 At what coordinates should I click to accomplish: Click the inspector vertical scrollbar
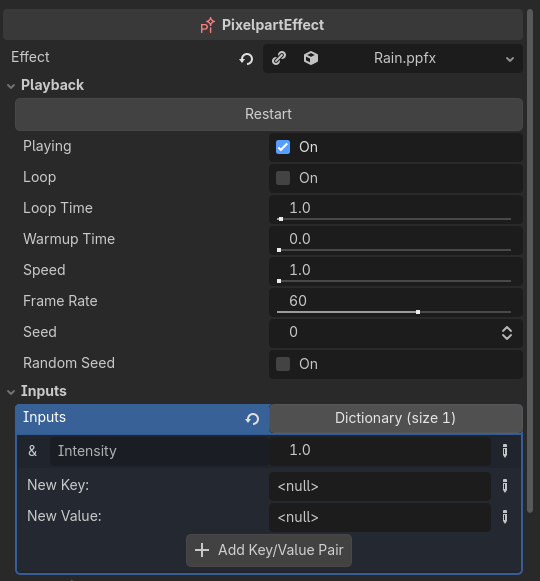(x=530, y=261)
